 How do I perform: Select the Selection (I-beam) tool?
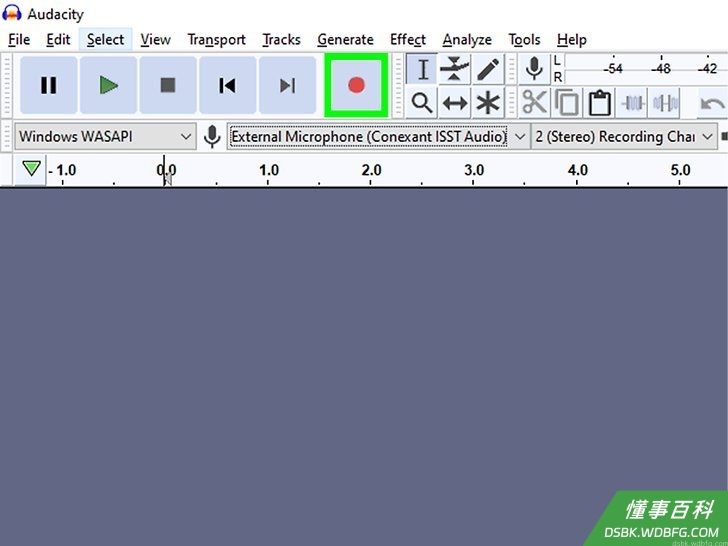pos(422,70)
